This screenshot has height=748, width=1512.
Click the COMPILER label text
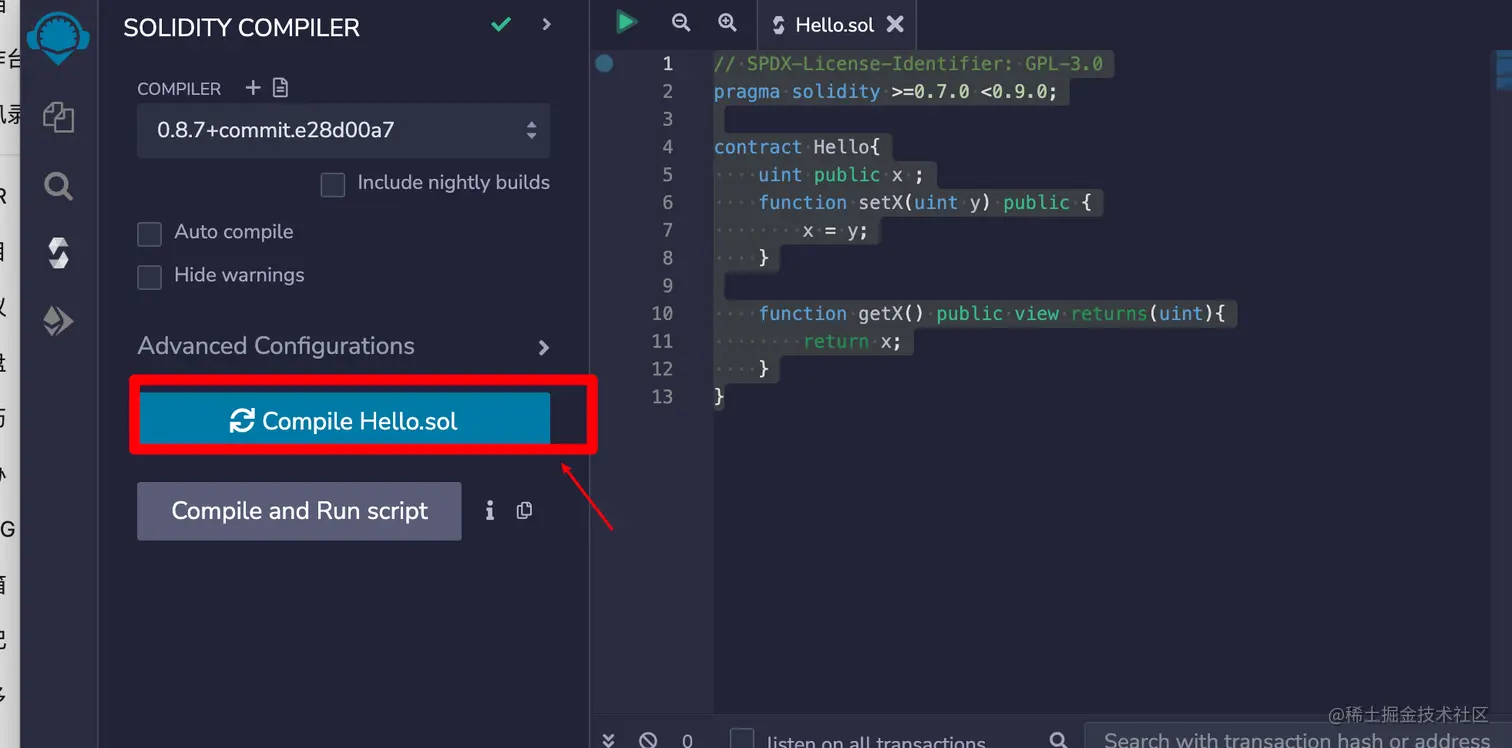tap(179, 89)
